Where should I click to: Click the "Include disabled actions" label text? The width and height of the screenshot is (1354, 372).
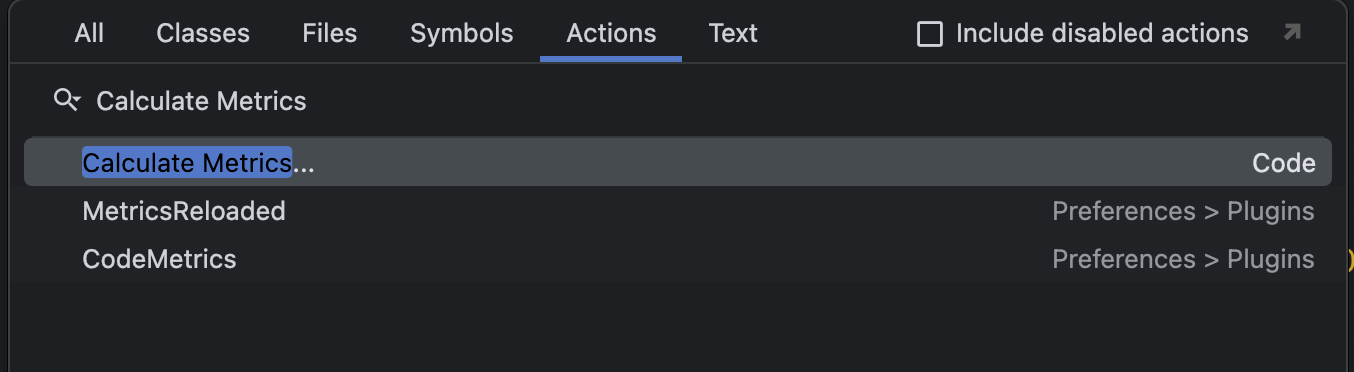click(x=1102, y=34)
